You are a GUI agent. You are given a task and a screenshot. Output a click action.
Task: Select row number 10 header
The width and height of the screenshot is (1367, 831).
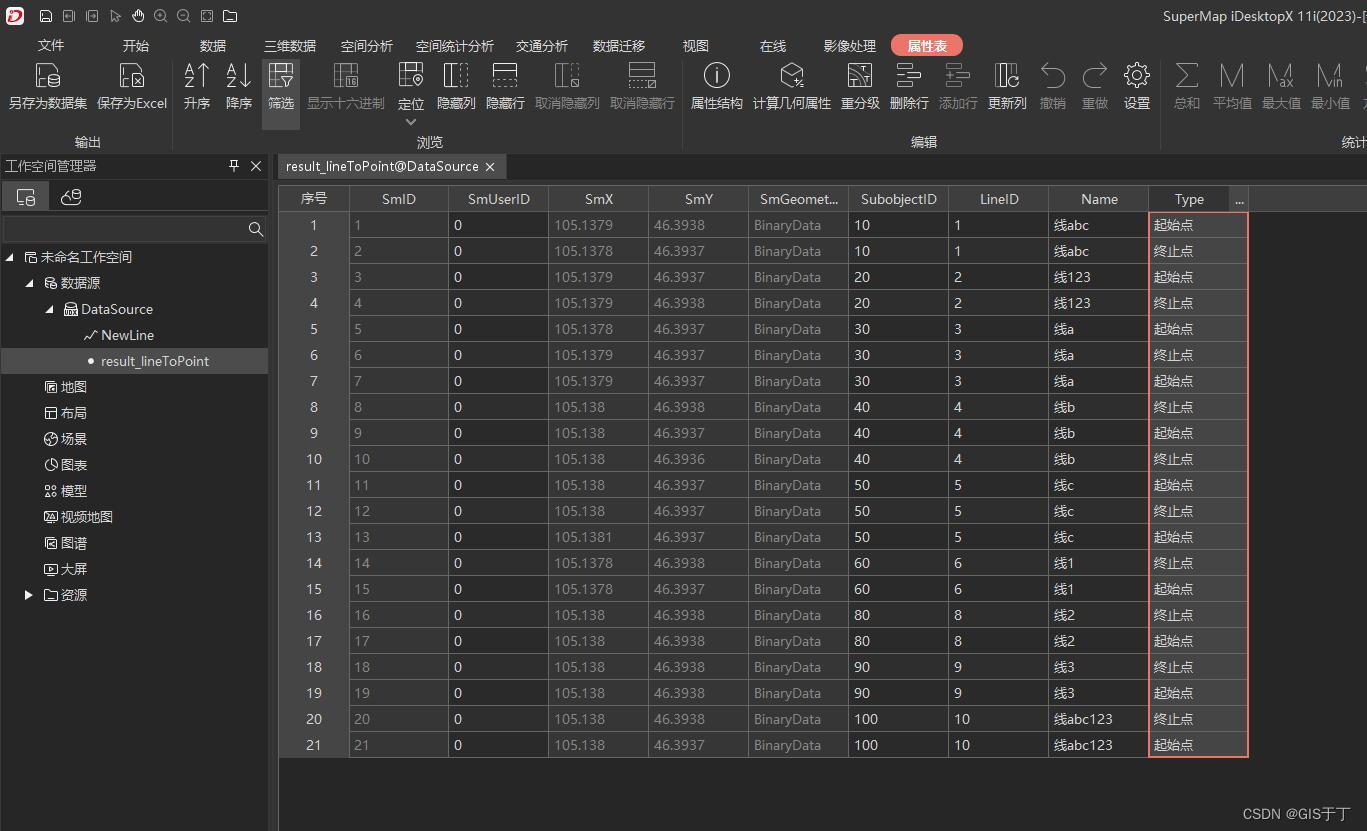click(314, 459)
